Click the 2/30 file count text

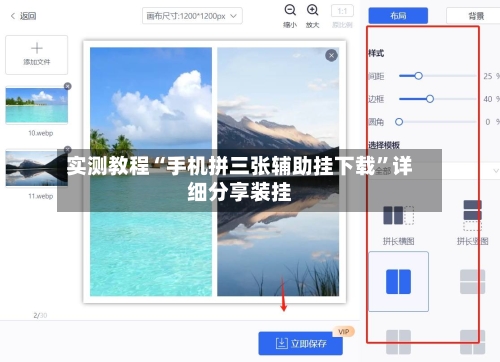(x=40, y=315)
